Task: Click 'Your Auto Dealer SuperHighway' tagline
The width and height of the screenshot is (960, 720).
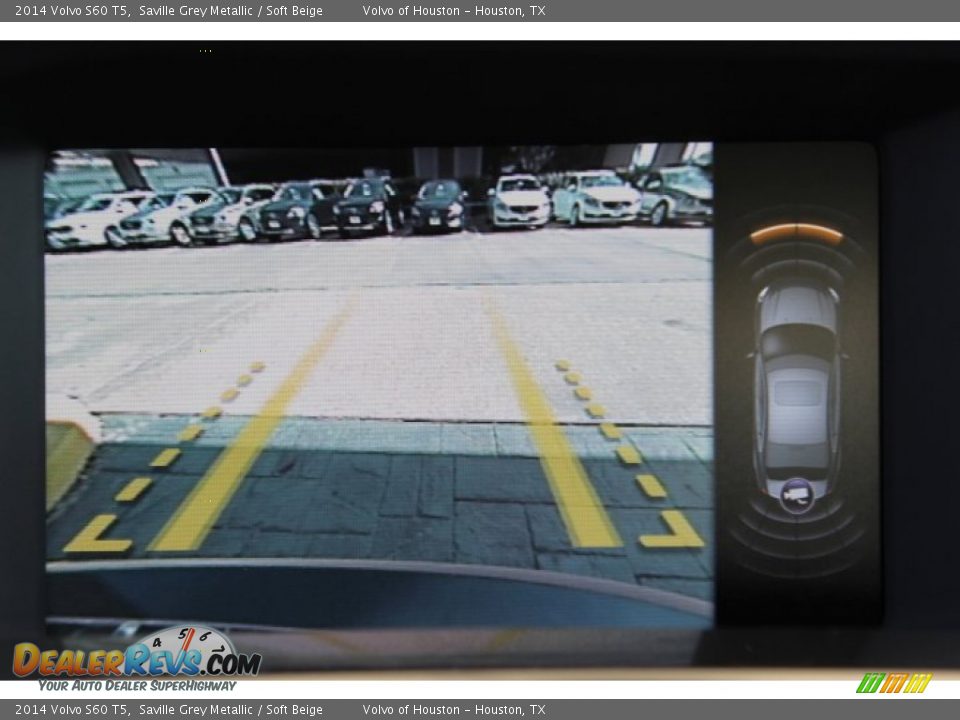Action: click(137, 686)
